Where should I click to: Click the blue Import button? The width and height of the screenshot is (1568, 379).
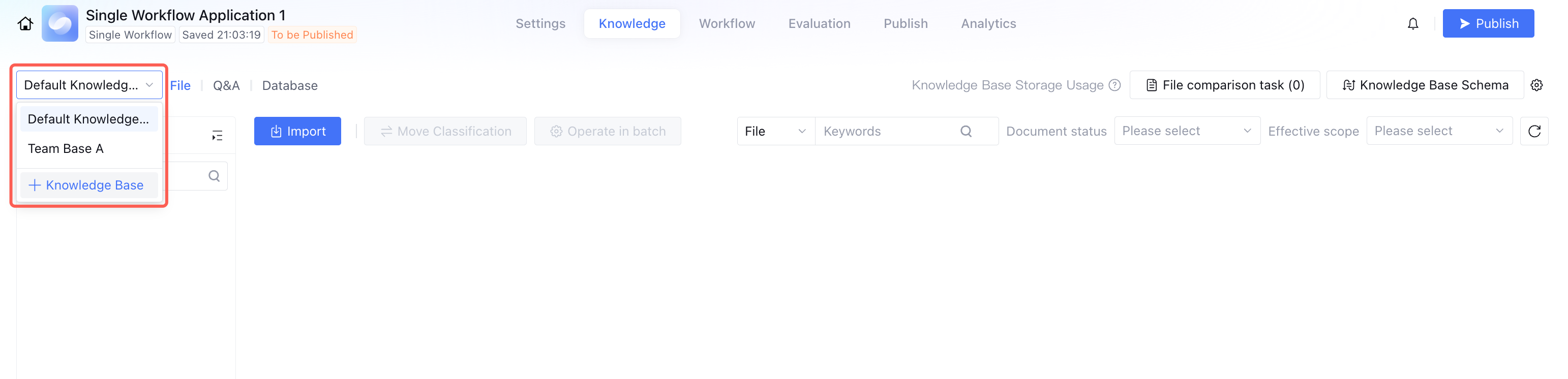tap(297, 132)
